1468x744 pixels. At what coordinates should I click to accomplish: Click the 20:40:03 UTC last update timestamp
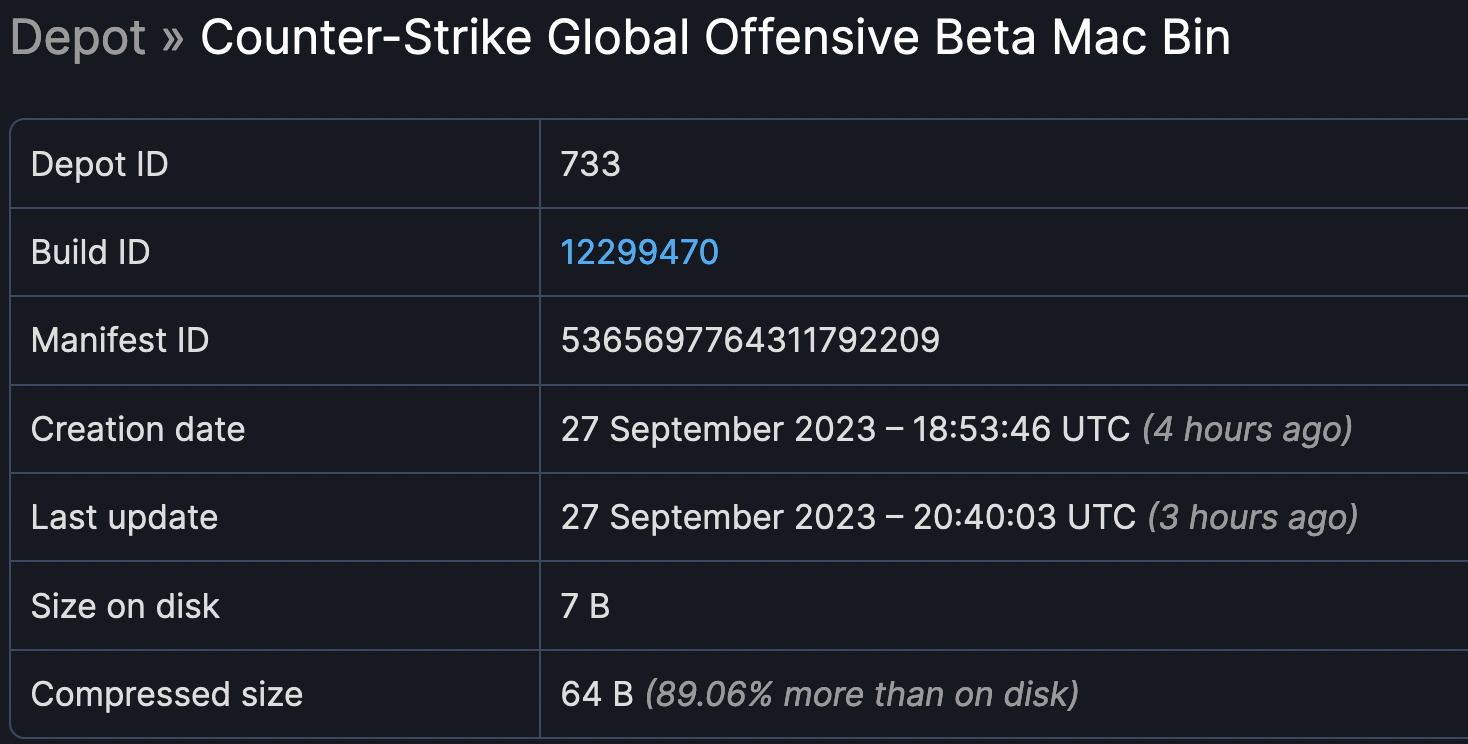click(x=1024, y=517)
